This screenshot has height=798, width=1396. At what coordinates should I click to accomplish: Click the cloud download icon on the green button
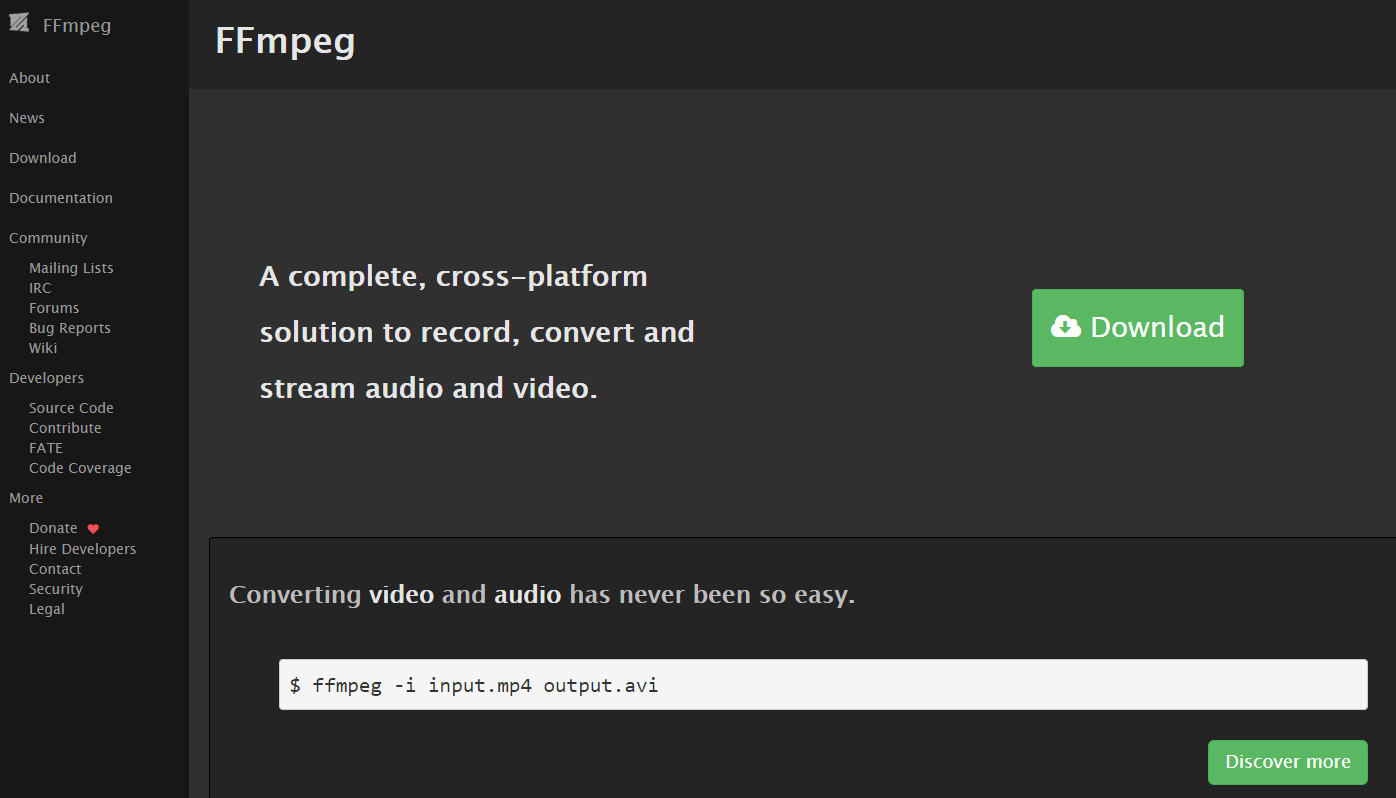tap(1066, 327)
